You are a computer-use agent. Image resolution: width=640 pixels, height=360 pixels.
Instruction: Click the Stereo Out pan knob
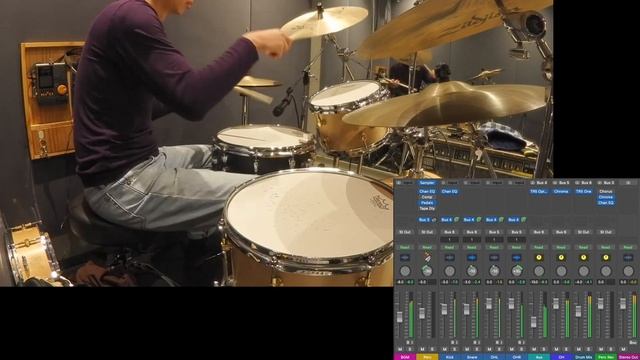click(629, 271)
